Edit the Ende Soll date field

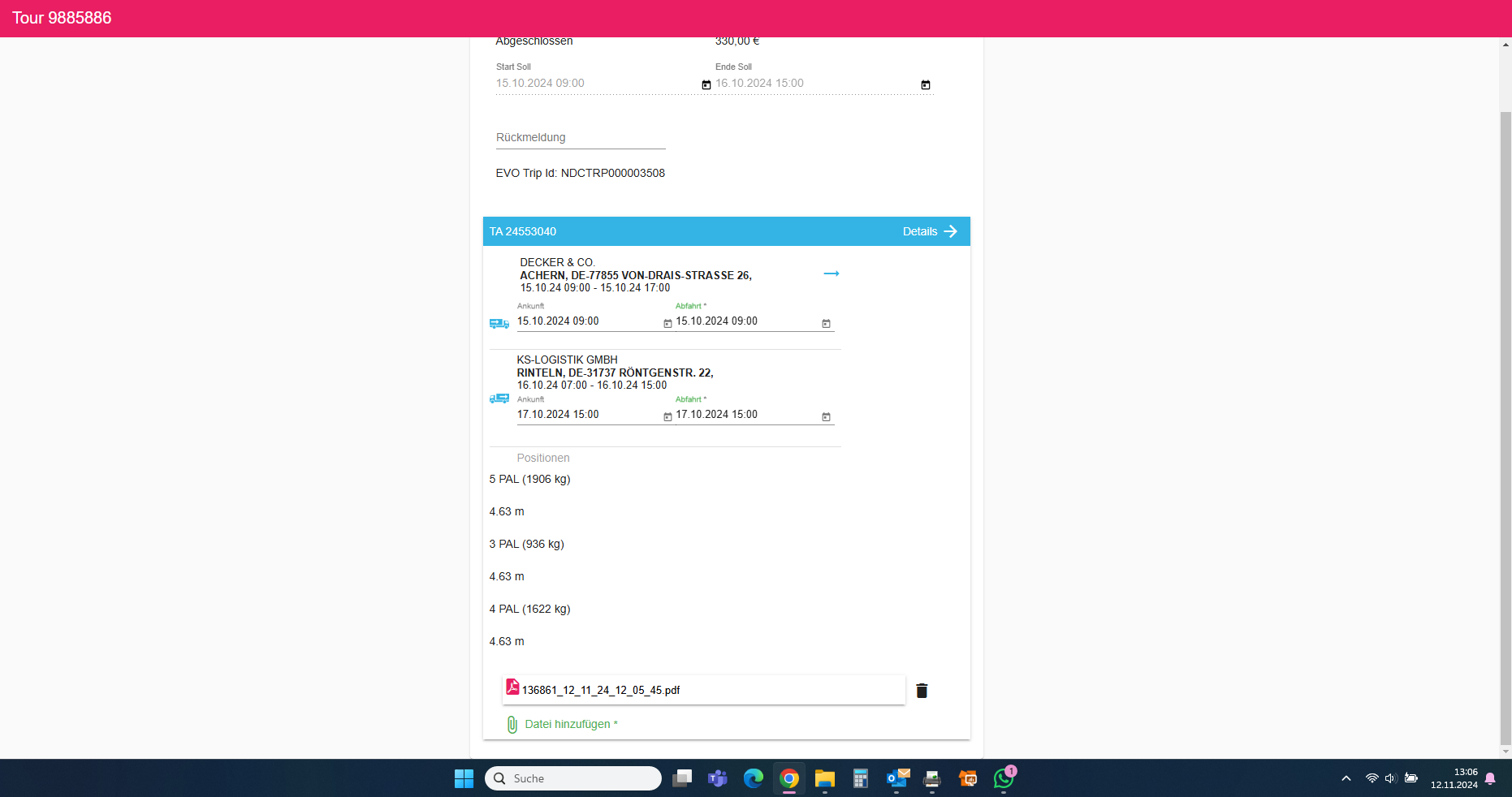[x=816, y=84]
